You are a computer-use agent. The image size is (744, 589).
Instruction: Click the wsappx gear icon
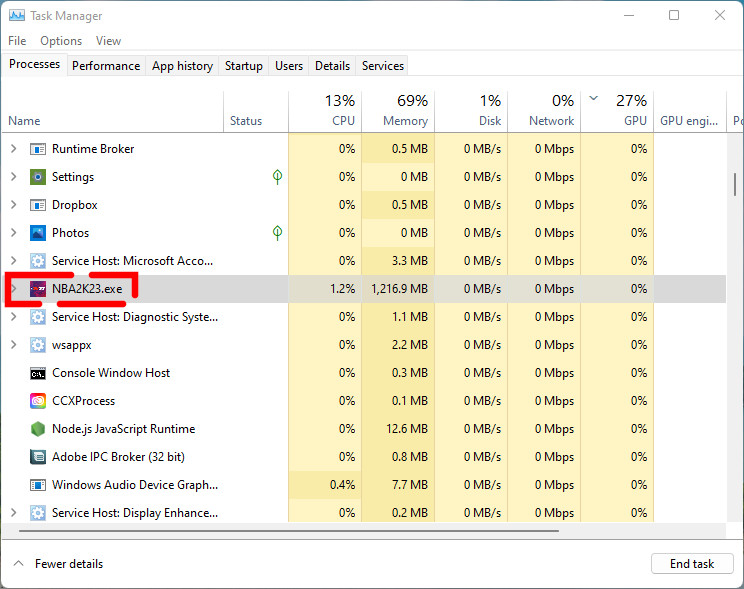click(x=38, y=345)
